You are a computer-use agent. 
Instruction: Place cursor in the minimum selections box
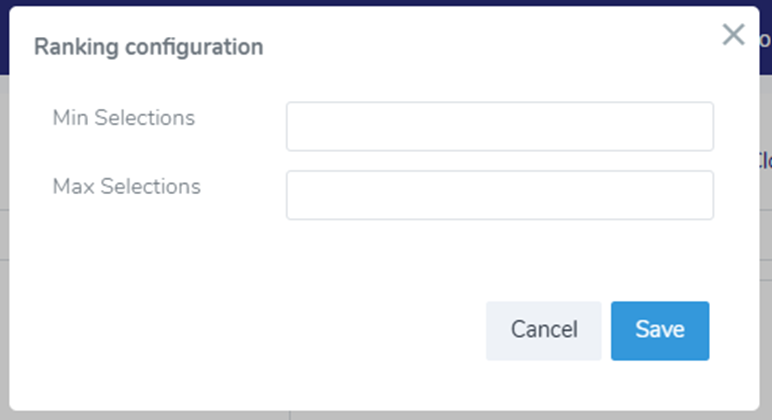click(499, 126)
